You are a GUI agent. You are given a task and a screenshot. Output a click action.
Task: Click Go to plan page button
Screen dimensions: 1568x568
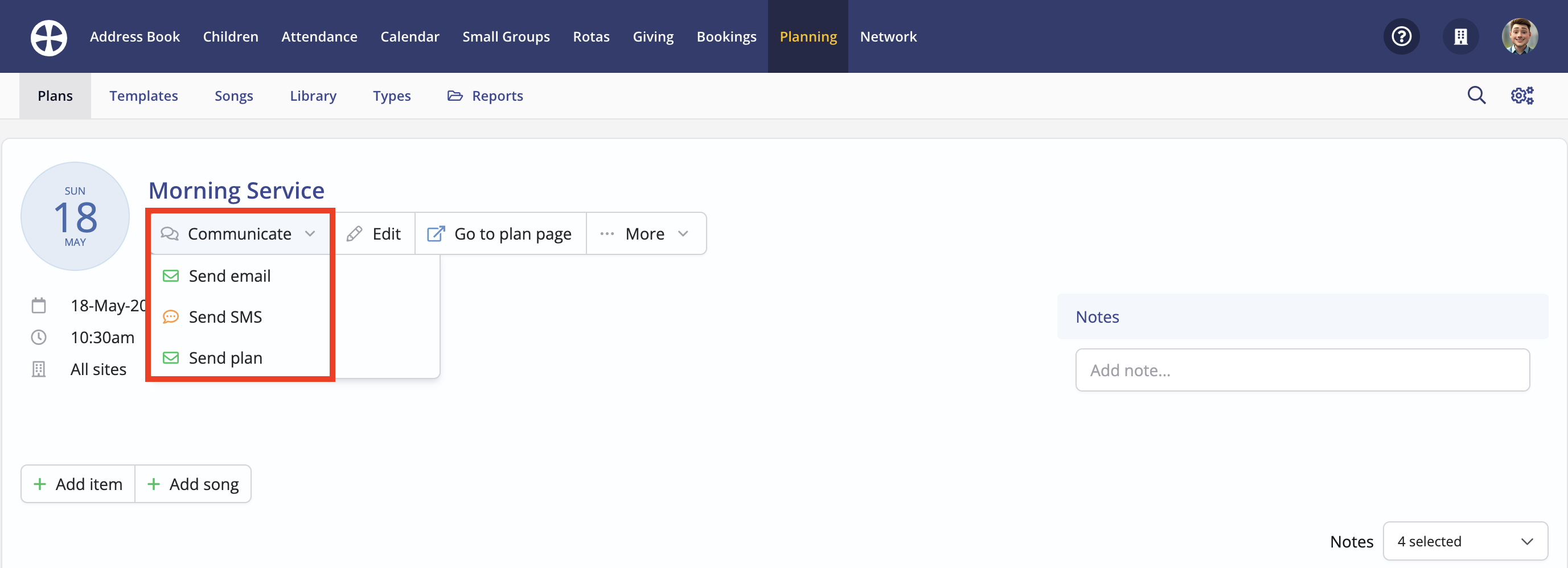[x=500, y=234]
